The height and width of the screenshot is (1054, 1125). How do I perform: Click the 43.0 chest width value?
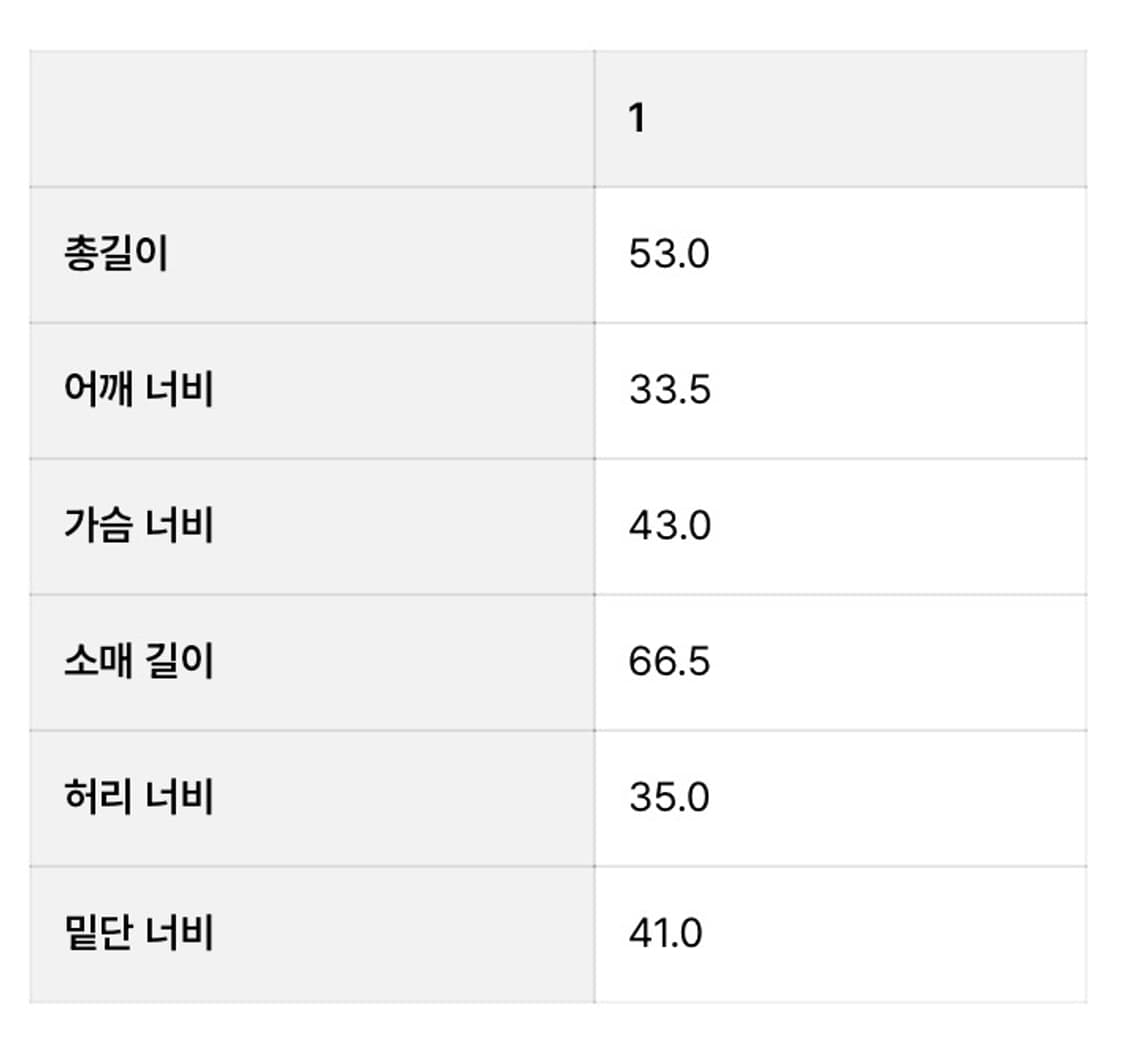point(669,526)
